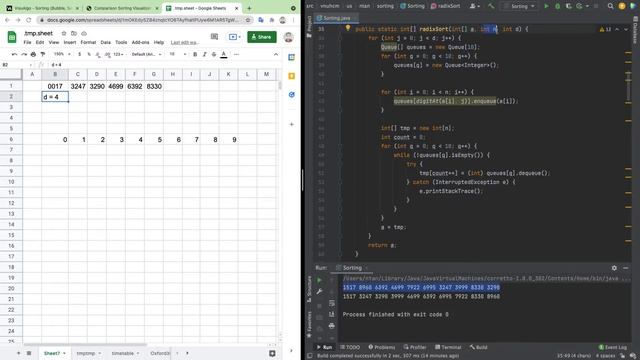
Task: Click the Undo icon in Sheets toolbar
Action: (x=14, y=54)
